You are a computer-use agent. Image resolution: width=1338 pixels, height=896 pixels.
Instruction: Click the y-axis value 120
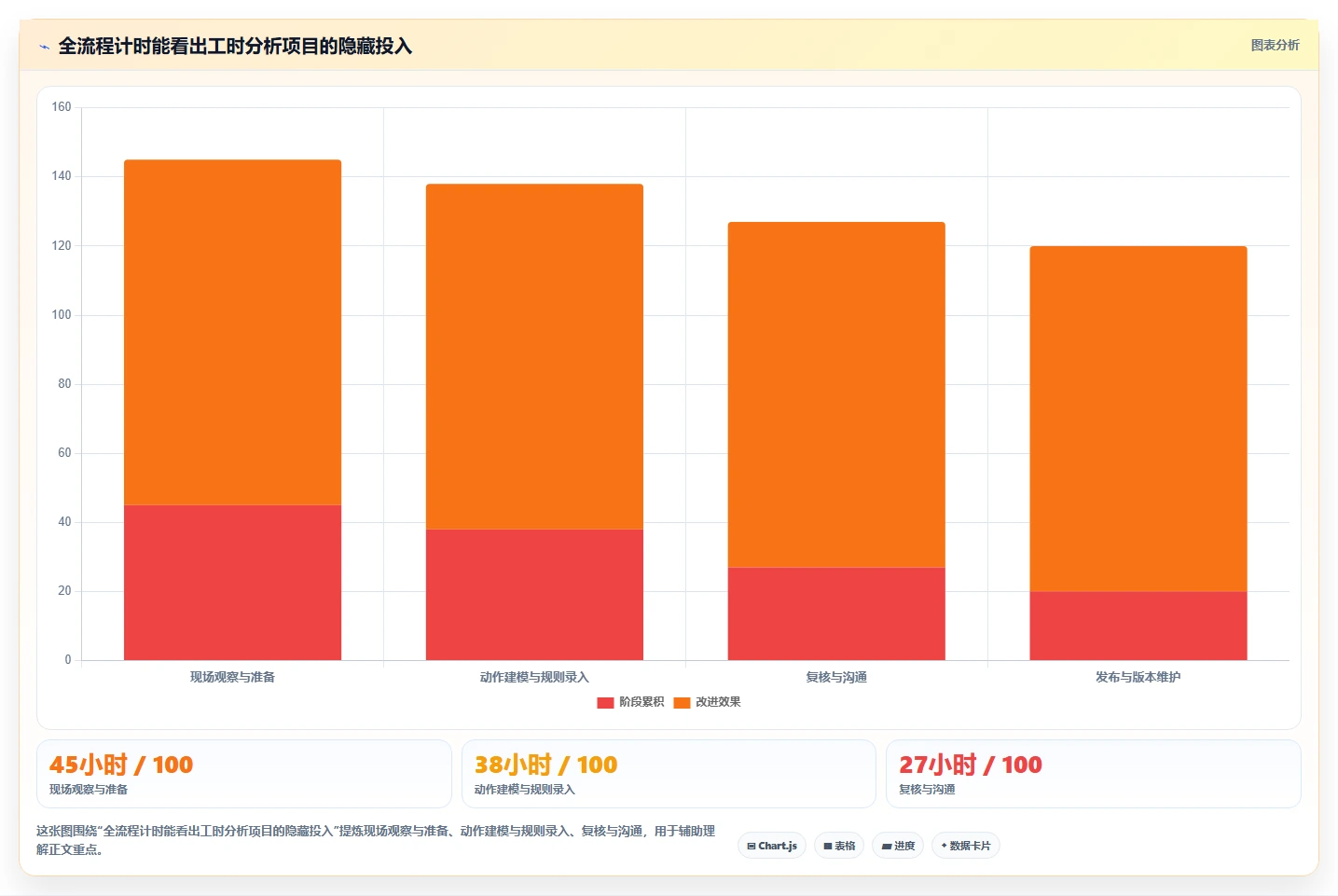click(x=62, y=246)
